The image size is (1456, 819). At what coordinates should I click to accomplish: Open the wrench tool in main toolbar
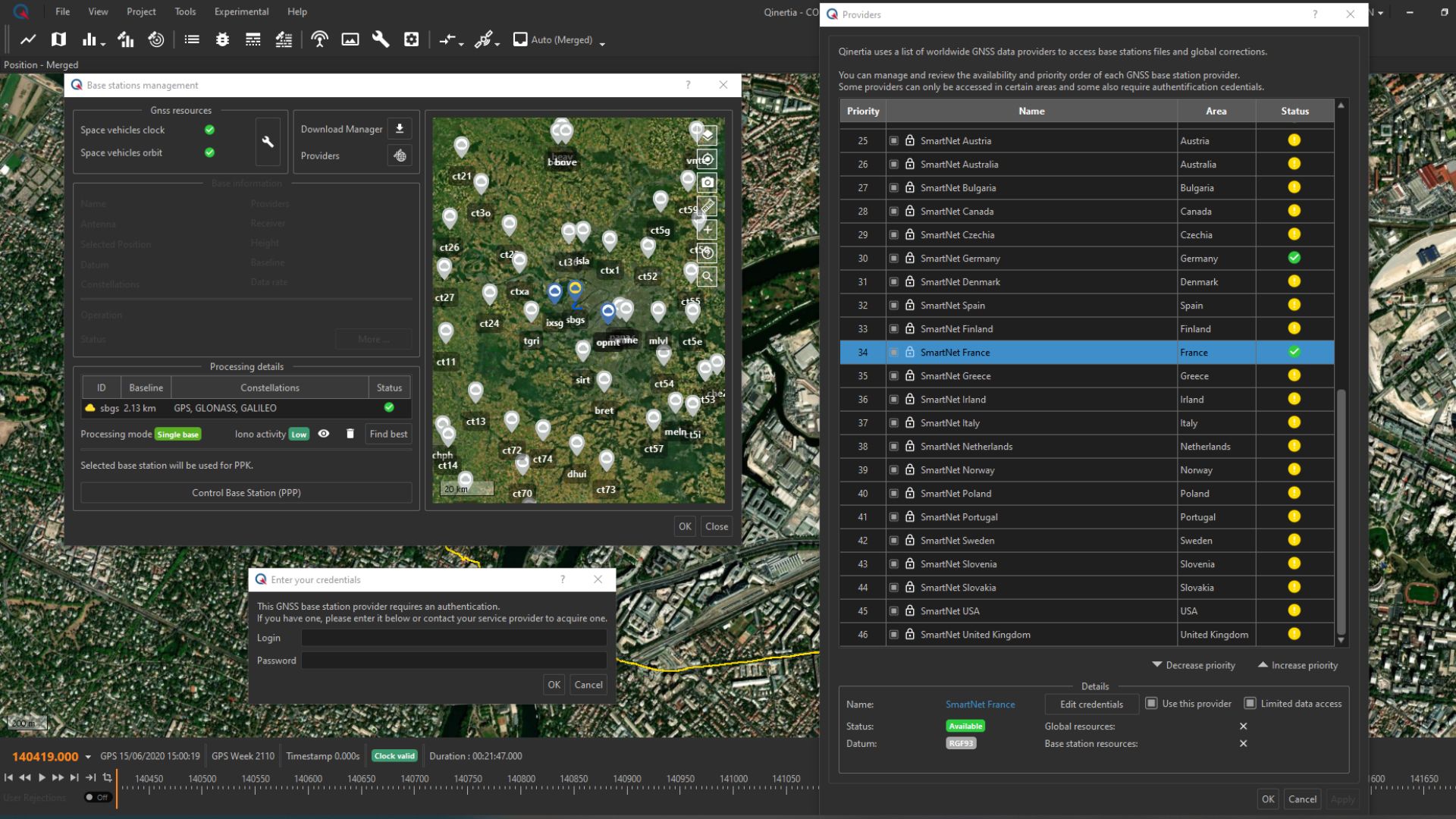click(381, 39)
